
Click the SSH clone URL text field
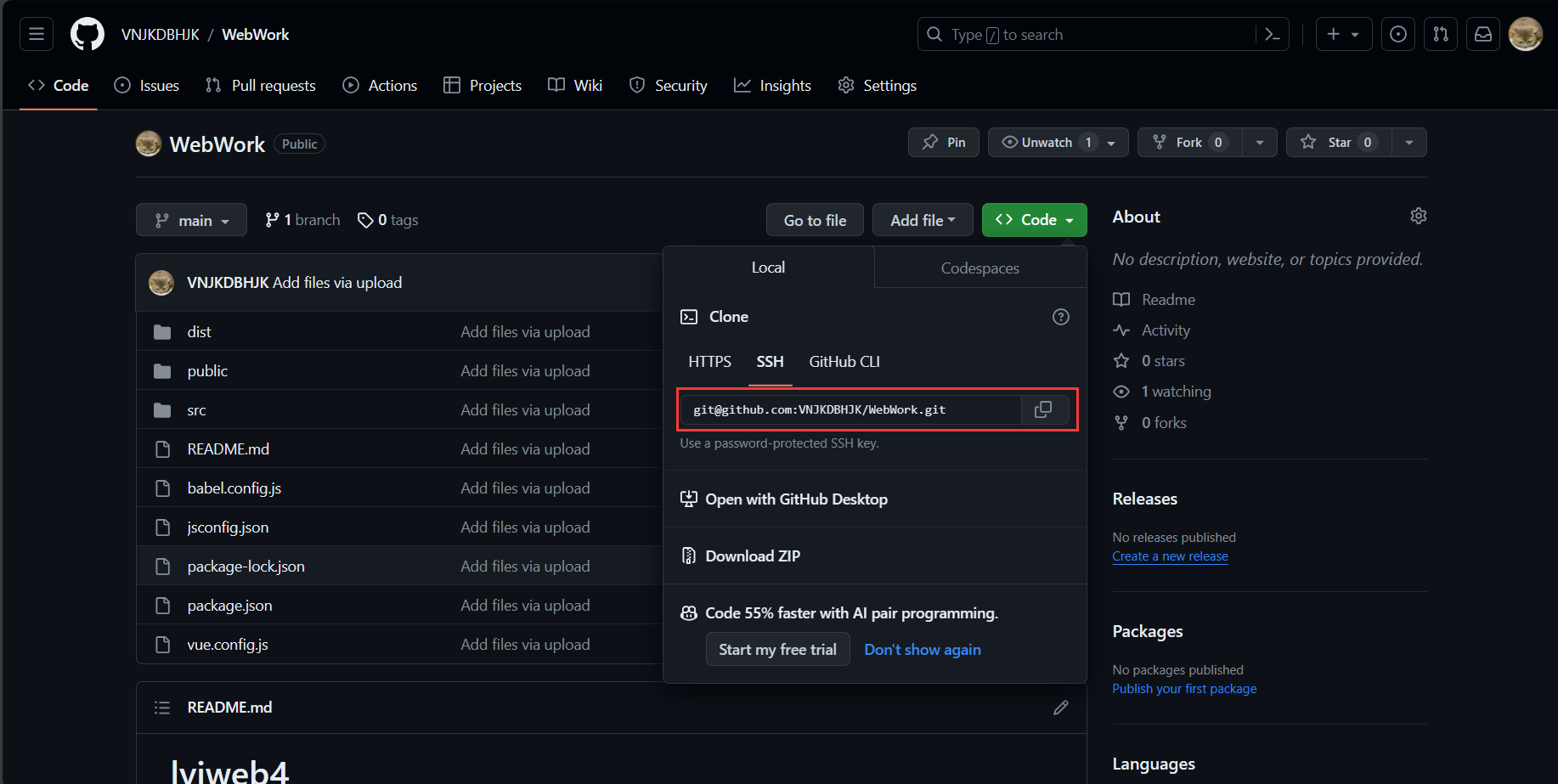851,409
